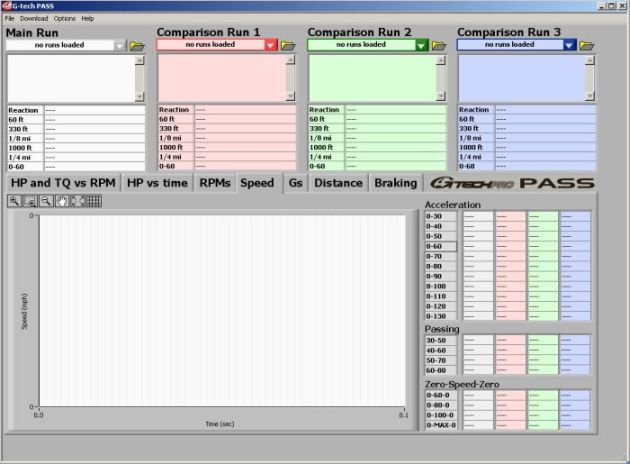Expand the blue Comparison Run 3 dropdown
Image resolution: width=630 pixels, height=464 pixels.
pos(570,45)
